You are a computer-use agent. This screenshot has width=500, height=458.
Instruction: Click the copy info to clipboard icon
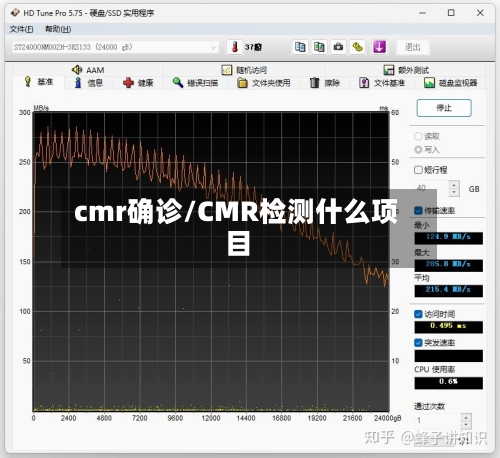click(300, 47)
